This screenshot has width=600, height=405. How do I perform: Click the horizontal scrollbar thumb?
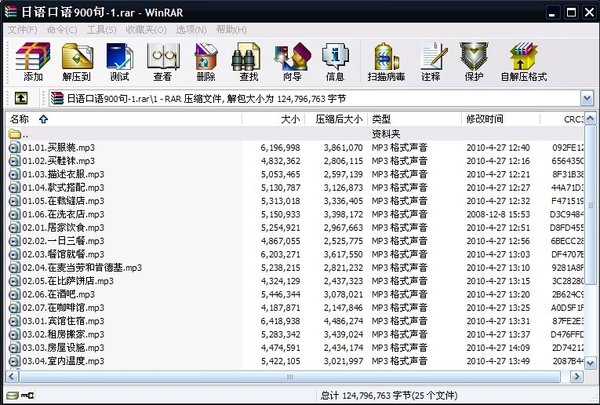[290, 376]
